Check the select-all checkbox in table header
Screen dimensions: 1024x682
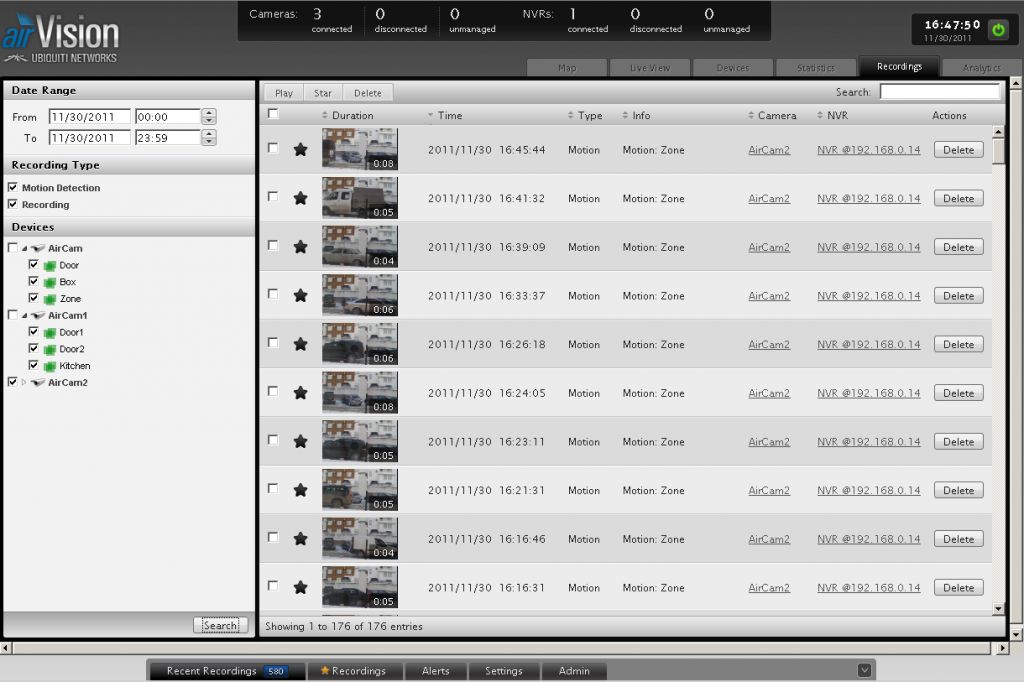click(273, 115)
